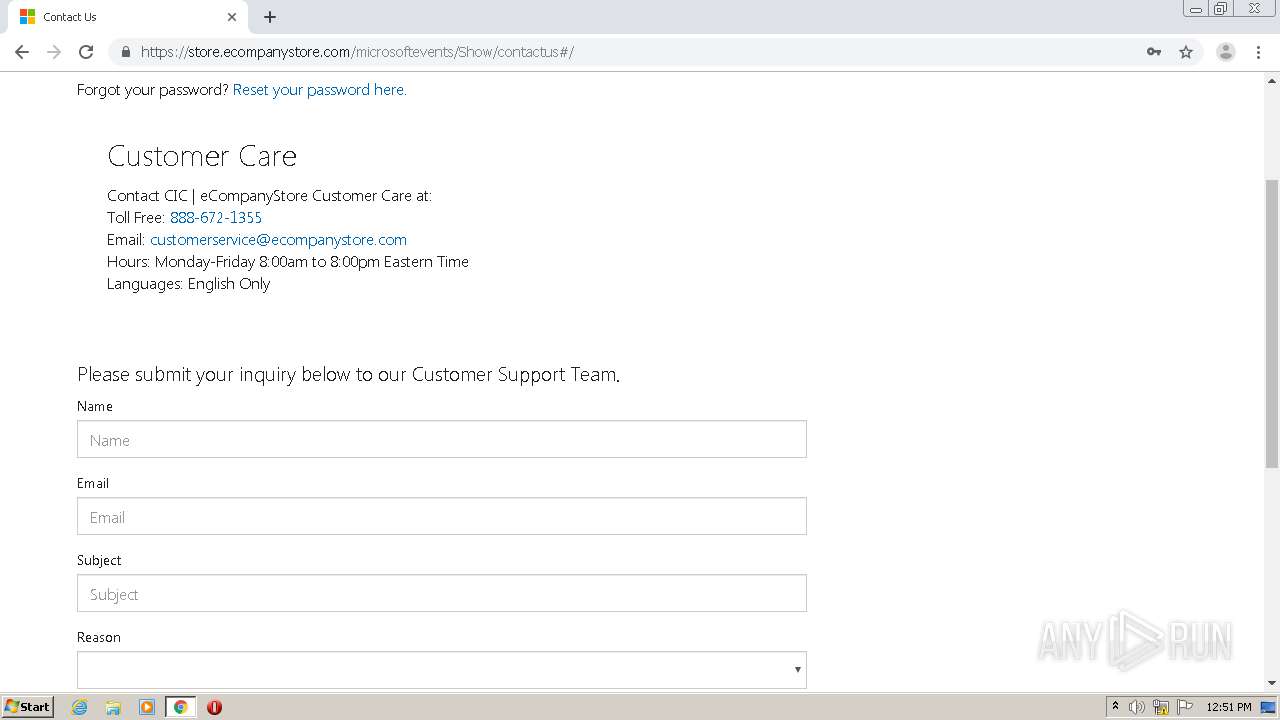
Task: Click the page vertical scrollbar thumb
Action: pos(1272,323)
